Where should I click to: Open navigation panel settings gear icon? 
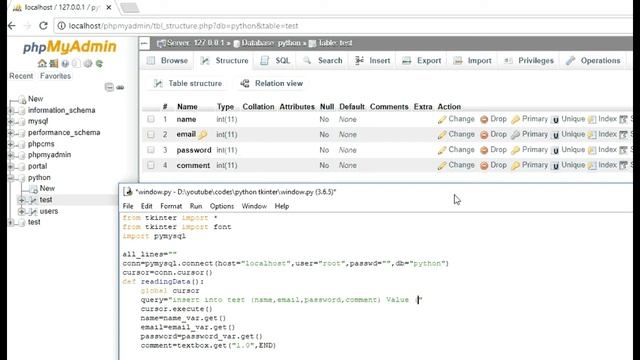pyautogui.click(x=88, y=64)
